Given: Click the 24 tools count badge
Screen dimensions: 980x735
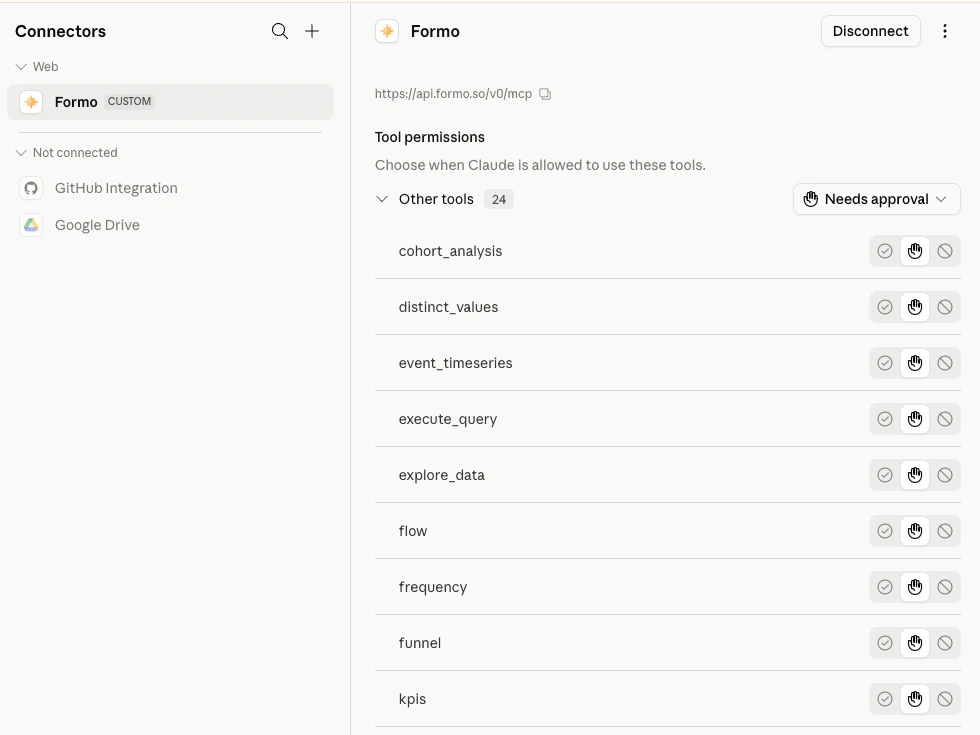Looking at the screenshot, I should pos(498,199).
